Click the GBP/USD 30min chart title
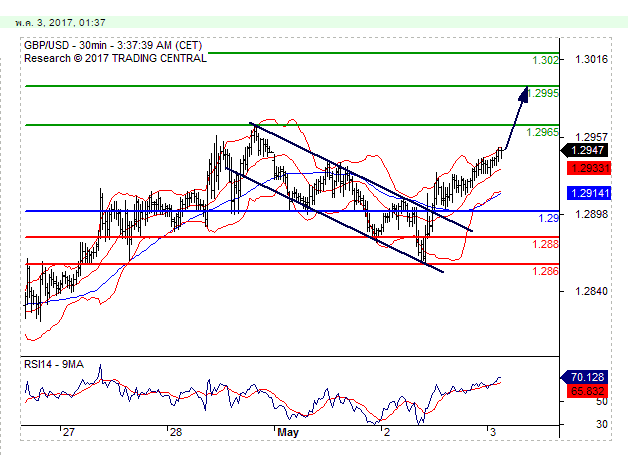This screenshot has height=456, width=628. pyautogui.click(x=110, y=45)
